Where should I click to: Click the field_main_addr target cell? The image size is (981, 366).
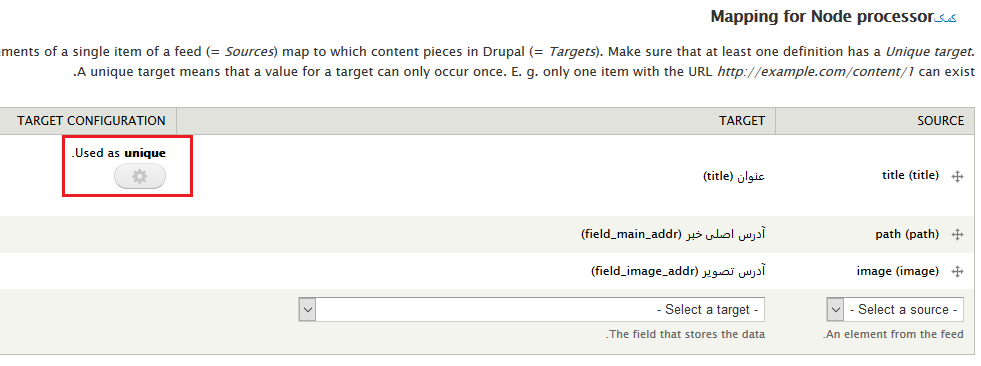point(673,235)
